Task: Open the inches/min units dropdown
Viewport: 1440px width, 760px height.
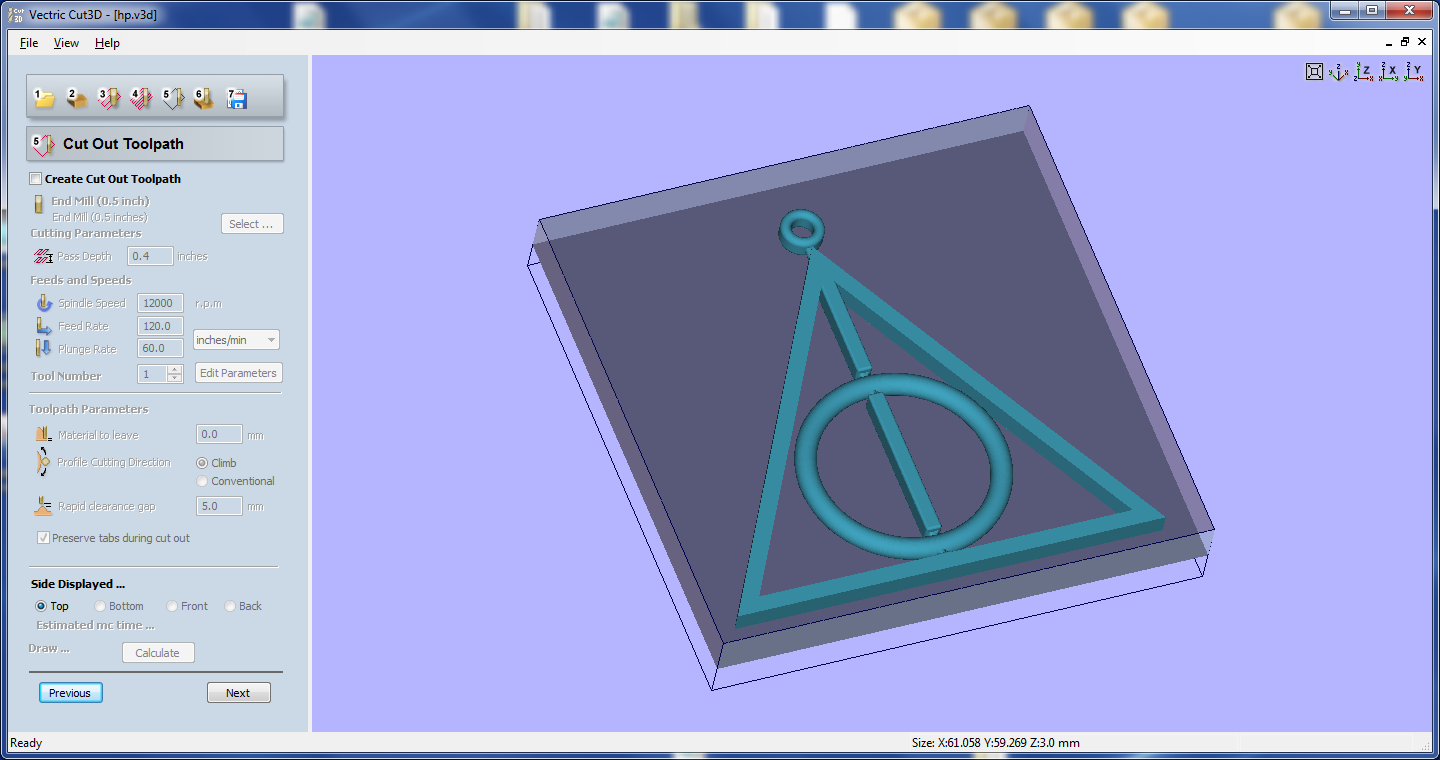Action: [236, 340]
